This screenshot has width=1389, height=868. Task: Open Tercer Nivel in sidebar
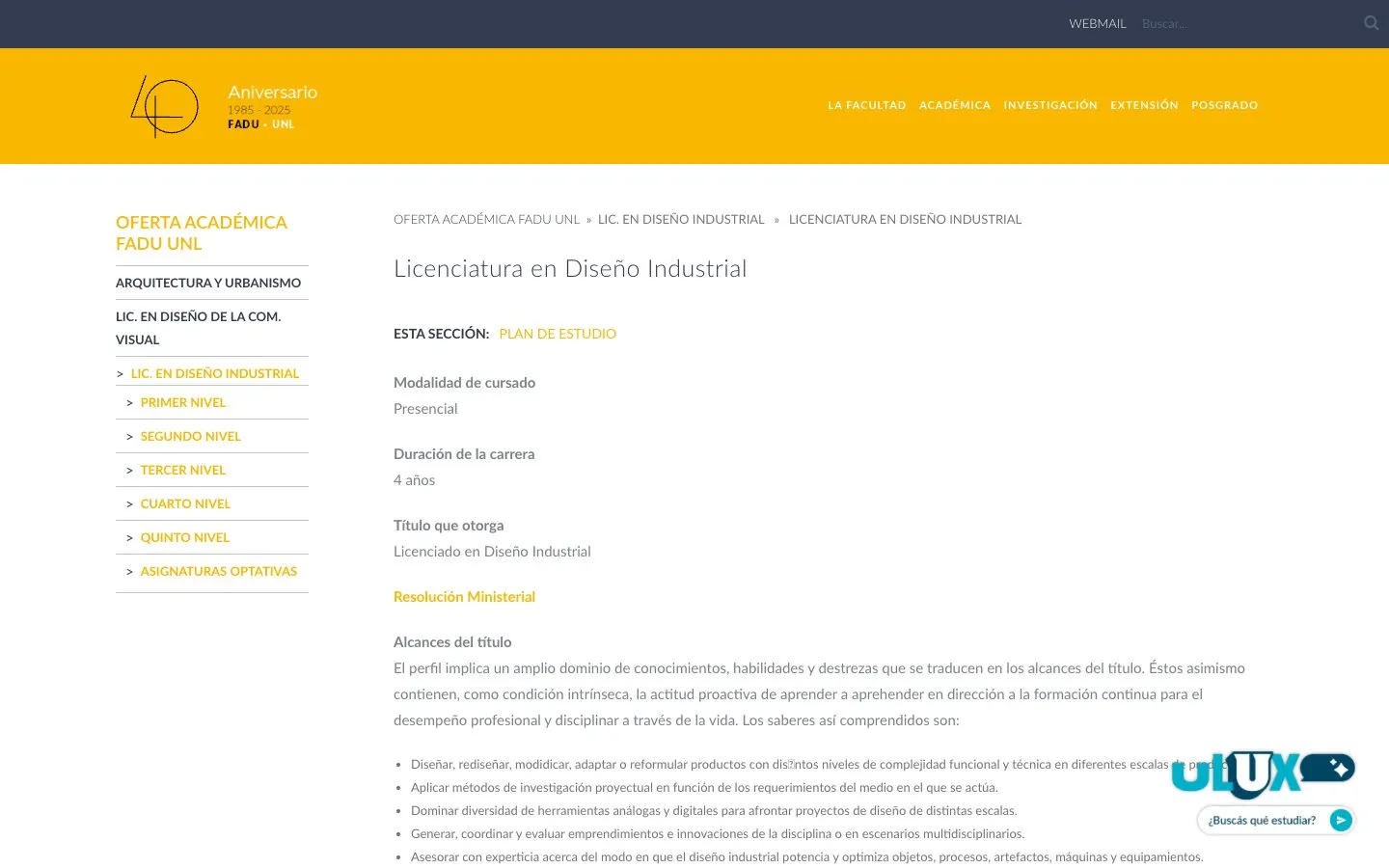click(183, 470)
